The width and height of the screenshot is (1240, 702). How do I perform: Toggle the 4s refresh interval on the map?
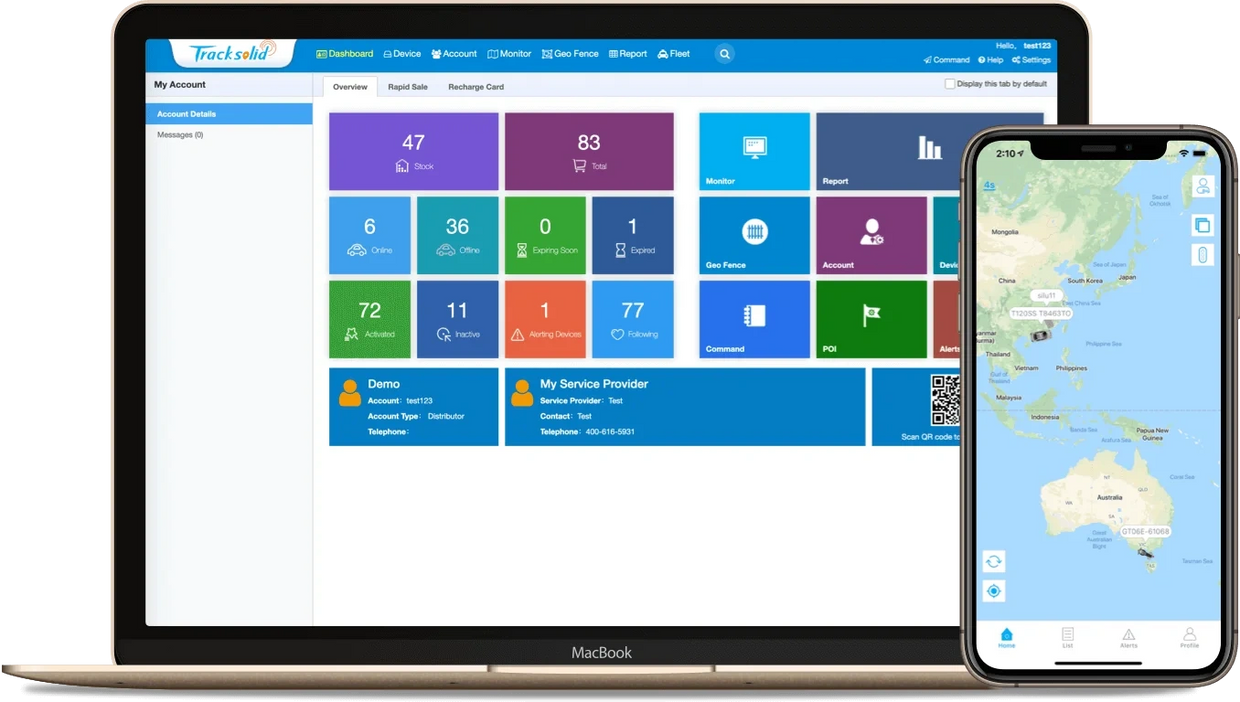[988, 185]
